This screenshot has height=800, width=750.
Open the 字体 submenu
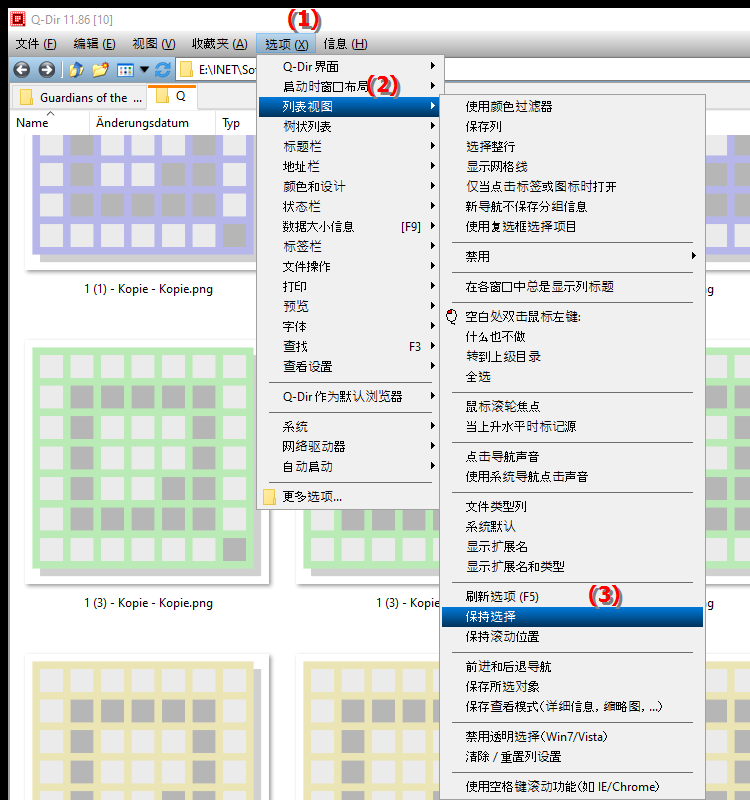pyautogui.click(x=349, y=326)
